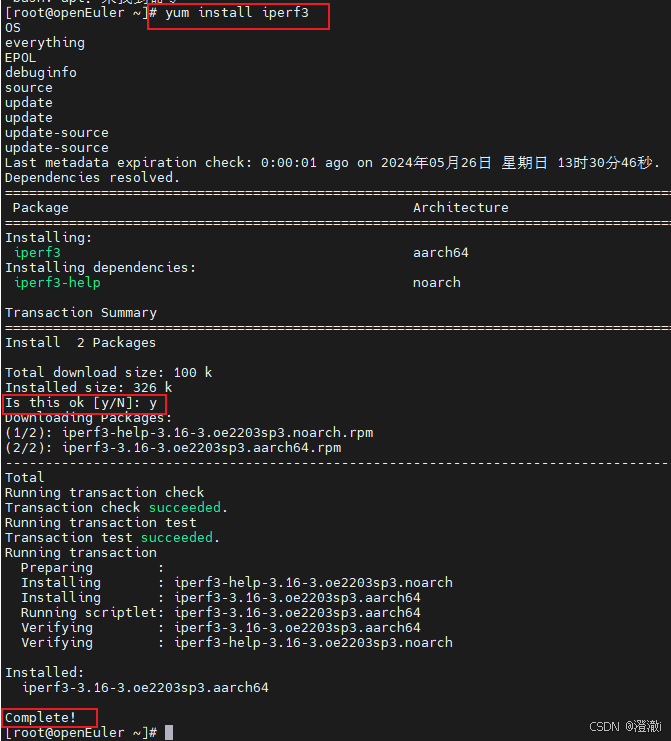Click the green 'iperf3-help' package name
Image resolution: width=671 pixels, height=741 pixels.
click(x=57, y=283)
